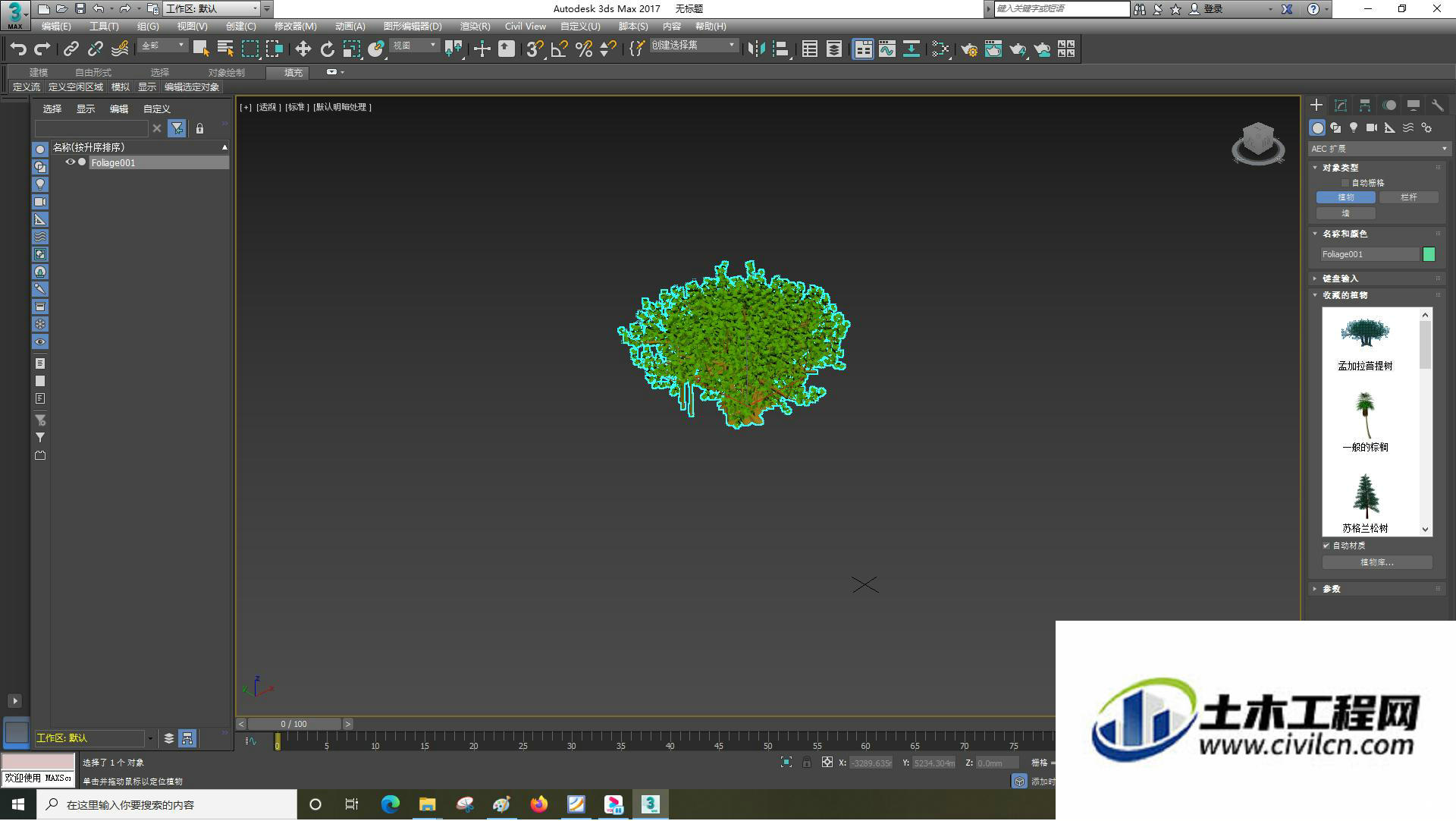
Task: Expand the Keyboard Entry rollout
Action: (1340, 278)
